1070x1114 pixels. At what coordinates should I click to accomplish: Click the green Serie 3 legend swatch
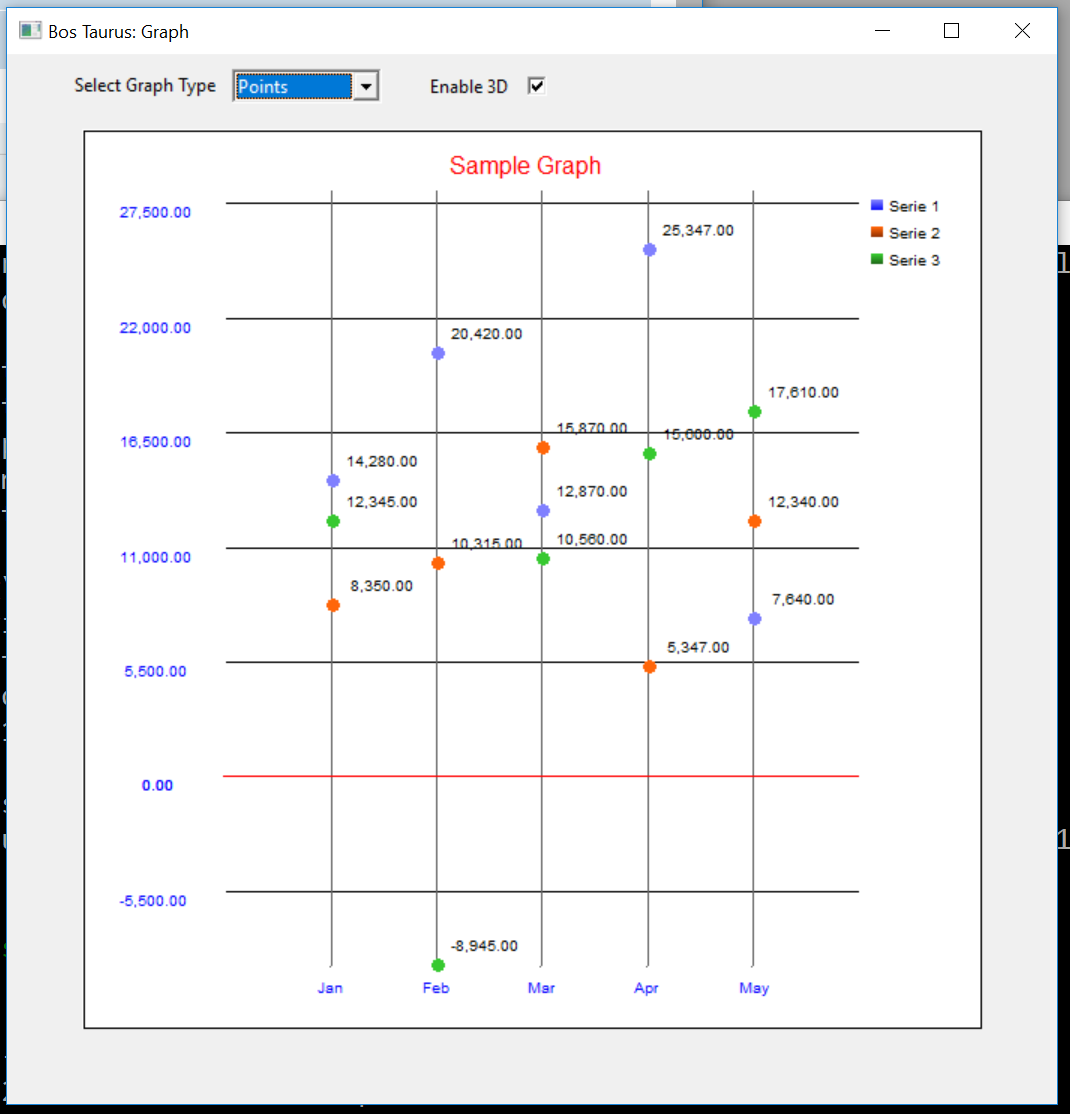point(877,259)
